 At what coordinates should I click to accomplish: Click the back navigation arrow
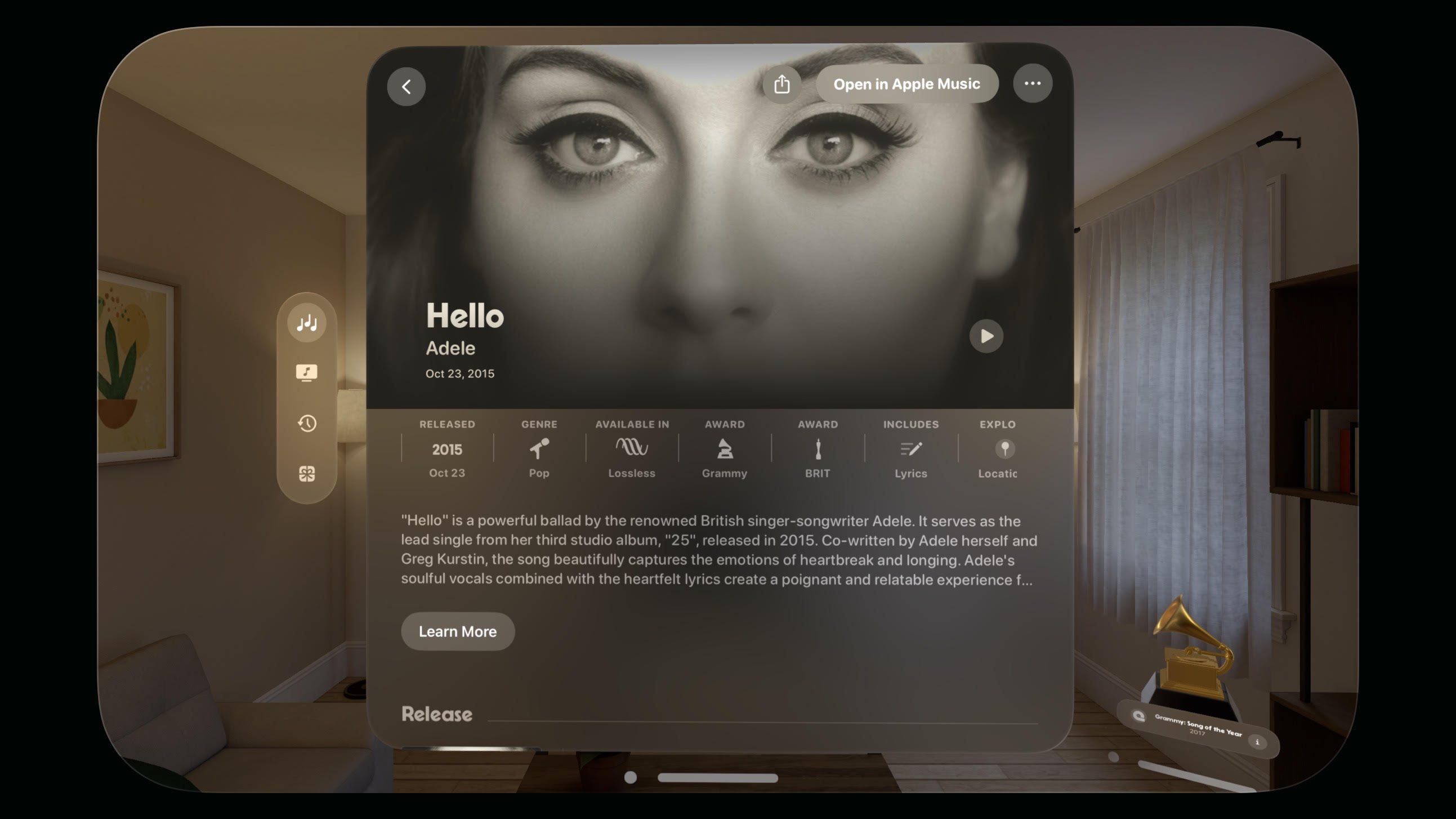click(407, 84)
